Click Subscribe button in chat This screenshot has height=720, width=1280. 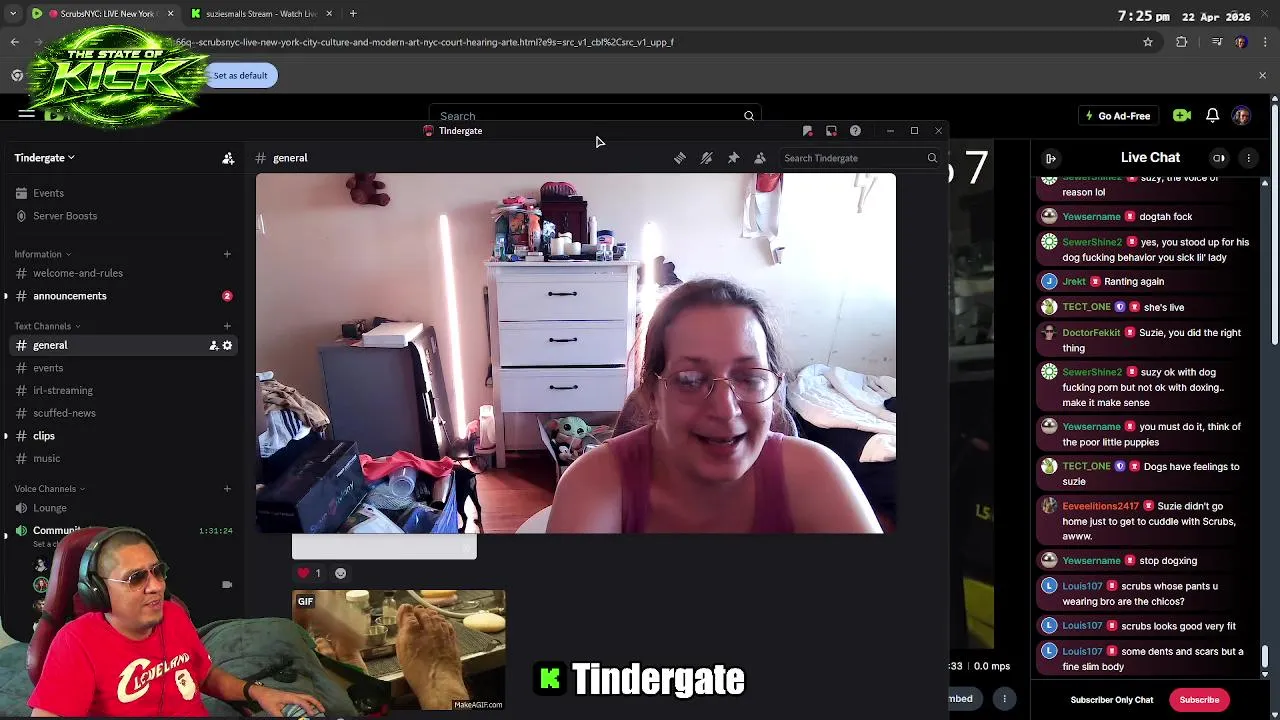(x=1199, y=700)
